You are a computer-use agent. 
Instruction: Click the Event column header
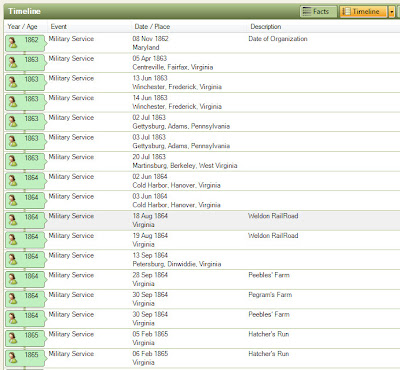click(59, 27)
